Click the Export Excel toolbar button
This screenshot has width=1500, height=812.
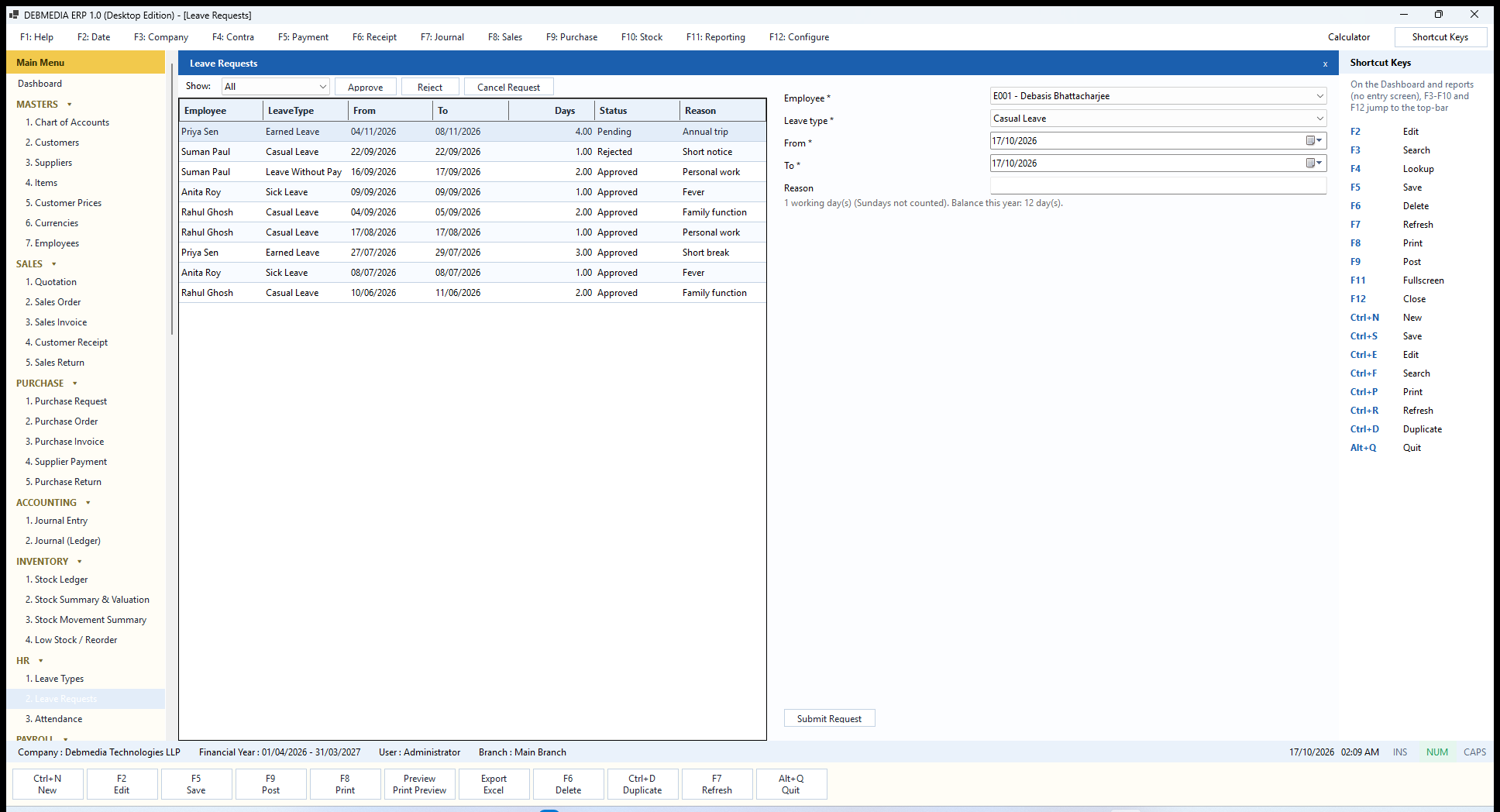(494, 784)
